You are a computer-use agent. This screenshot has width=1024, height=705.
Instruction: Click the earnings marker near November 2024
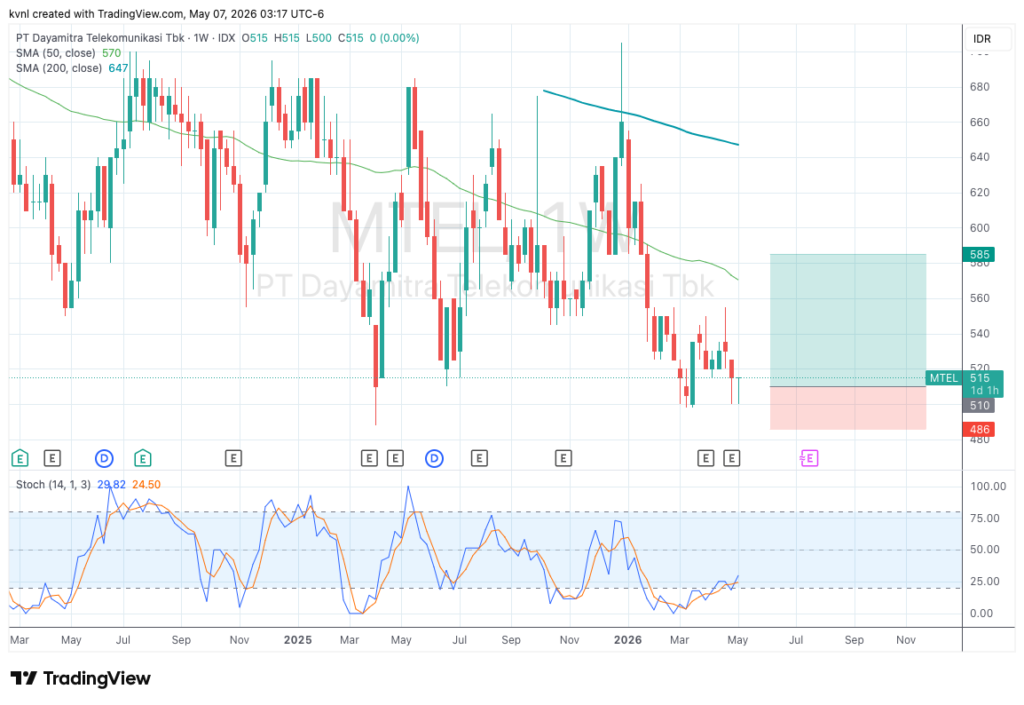click(233, 459)
